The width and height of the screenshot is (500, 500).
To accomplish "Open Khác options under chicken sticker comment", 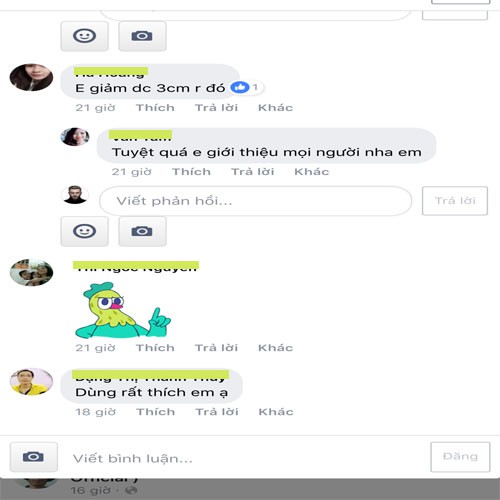I will pyautogui.click(x=276, y=348).
